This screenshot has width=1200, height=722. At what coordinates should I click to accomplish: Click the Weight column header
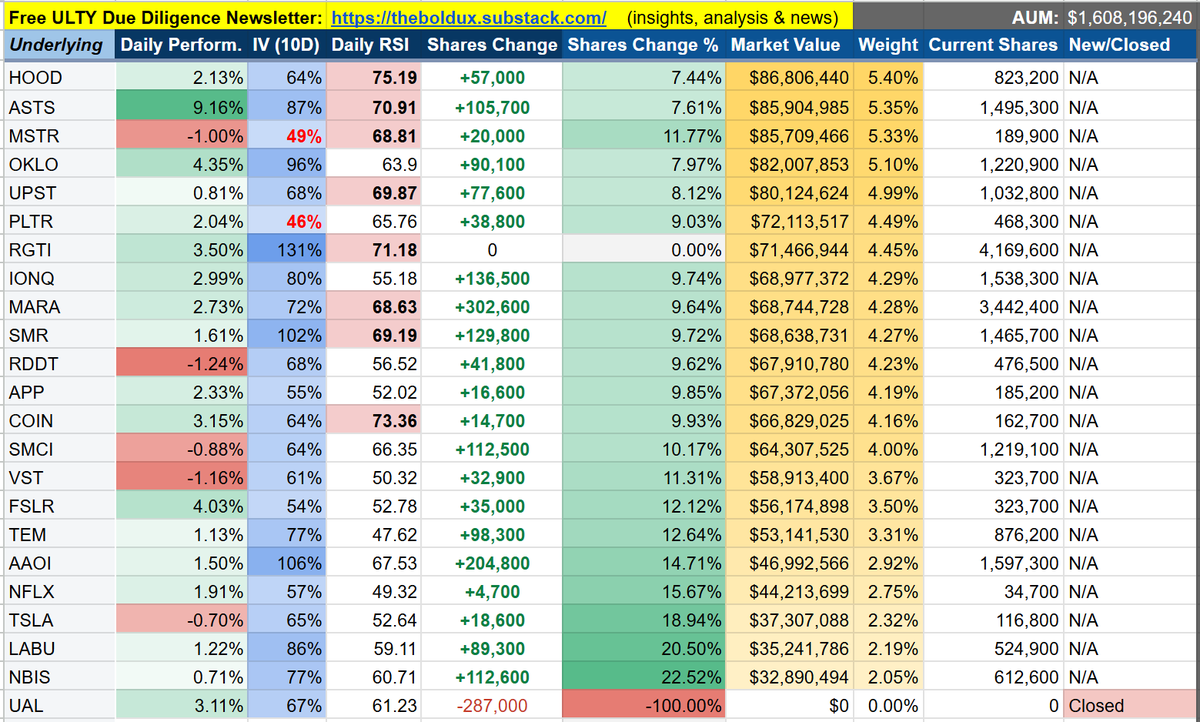[x=888, y=45]
